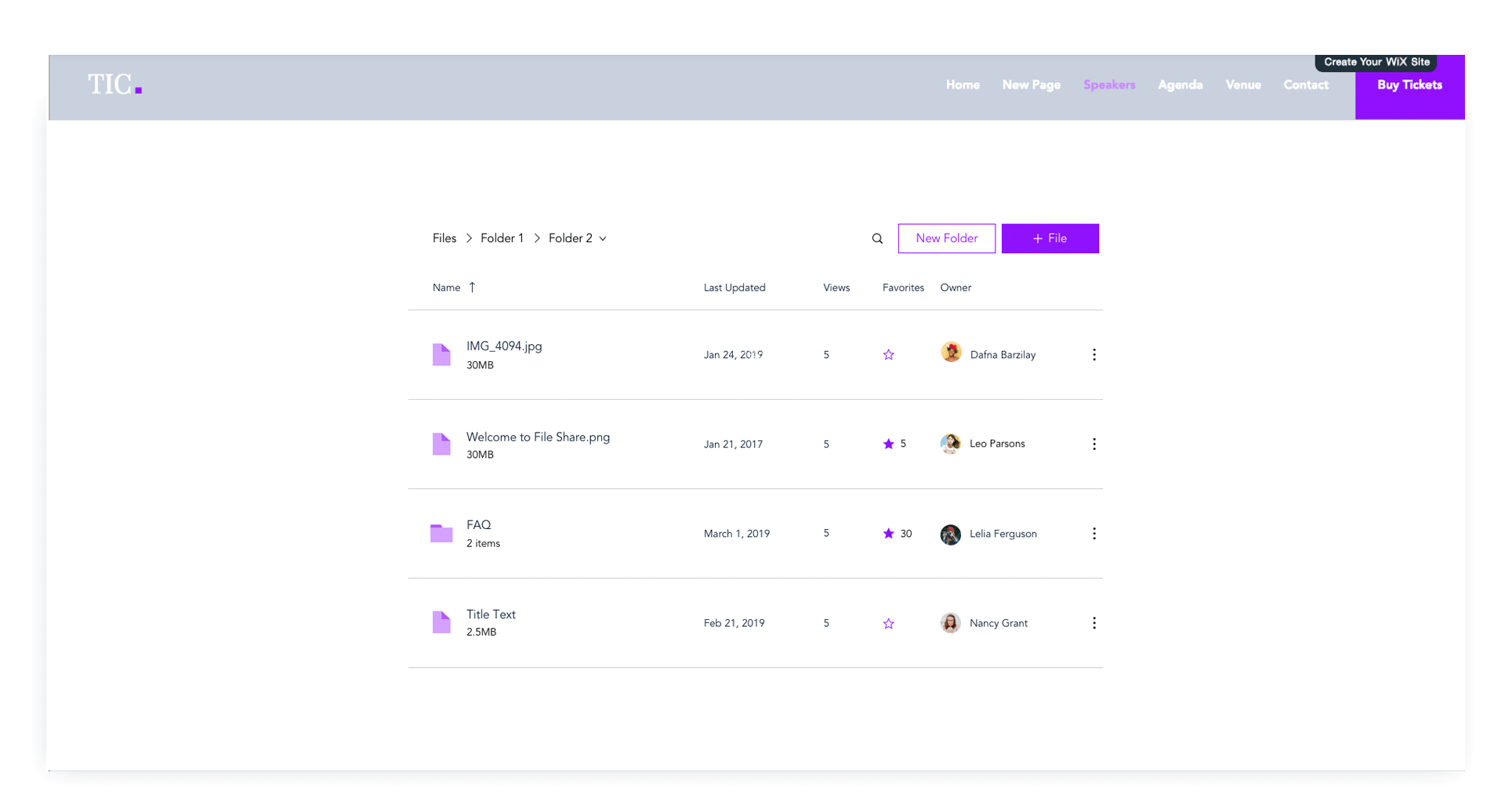Click the New Folder button

click(x=946, y=238)
